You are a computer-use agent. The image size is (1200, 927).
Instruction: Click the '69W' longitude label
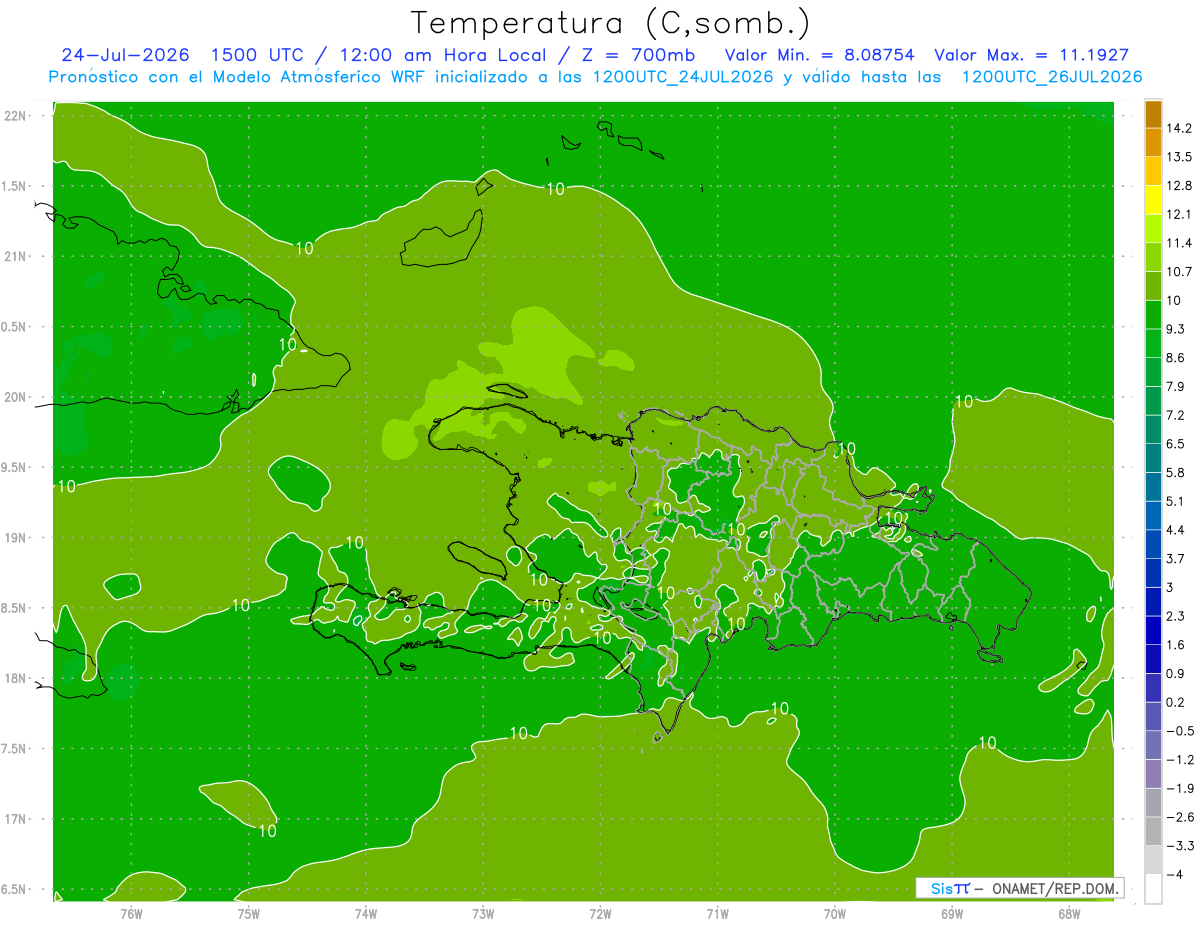click(952, 914)
